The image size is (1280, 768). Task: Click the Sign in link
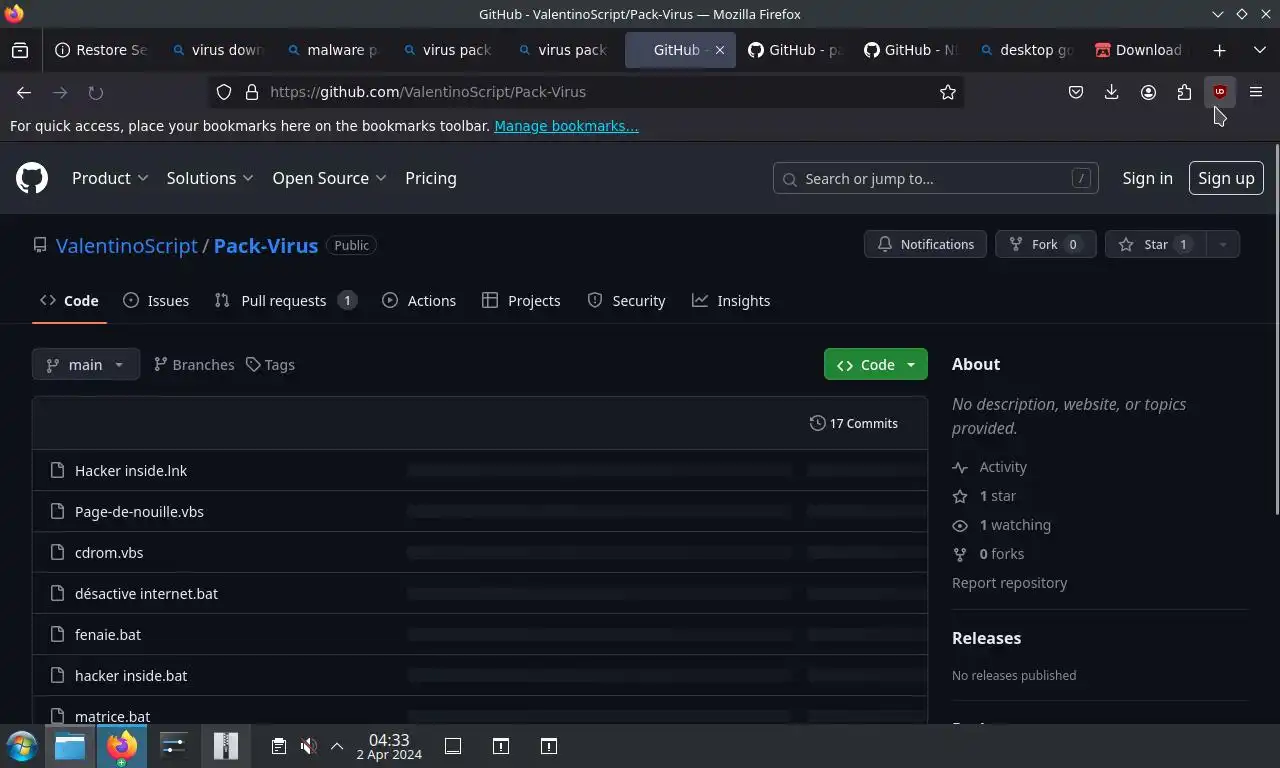pos(1147,178)
